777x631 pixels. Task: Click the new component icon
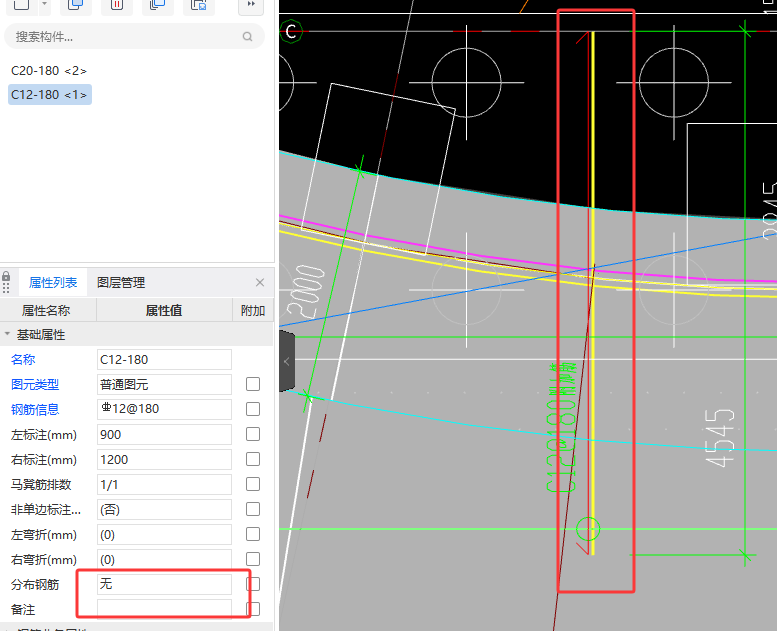[21, 4]
